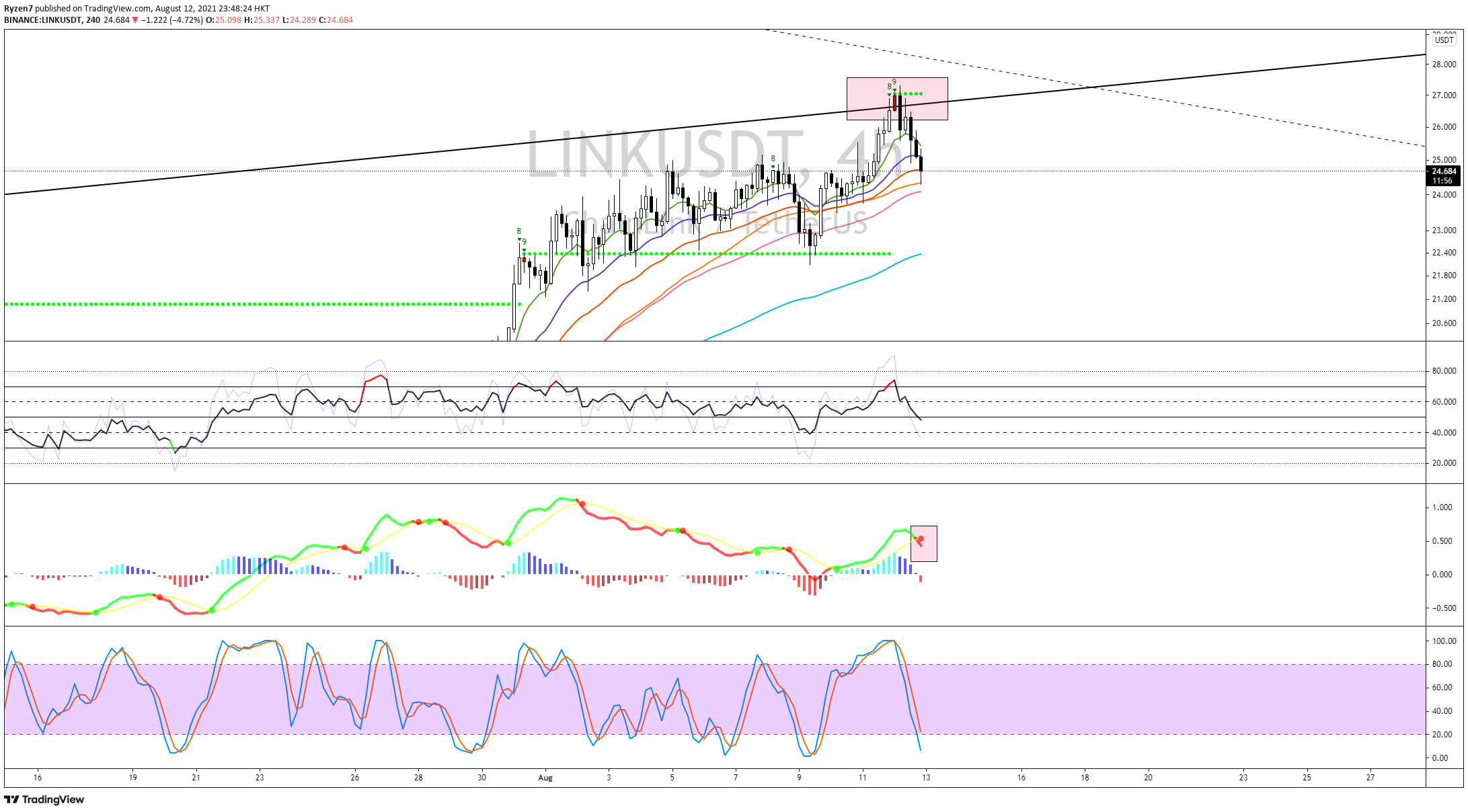Click the 28 date label on time axis
Image resolution: width=1468 pixels, height=812 pixels.
(418, 778)
